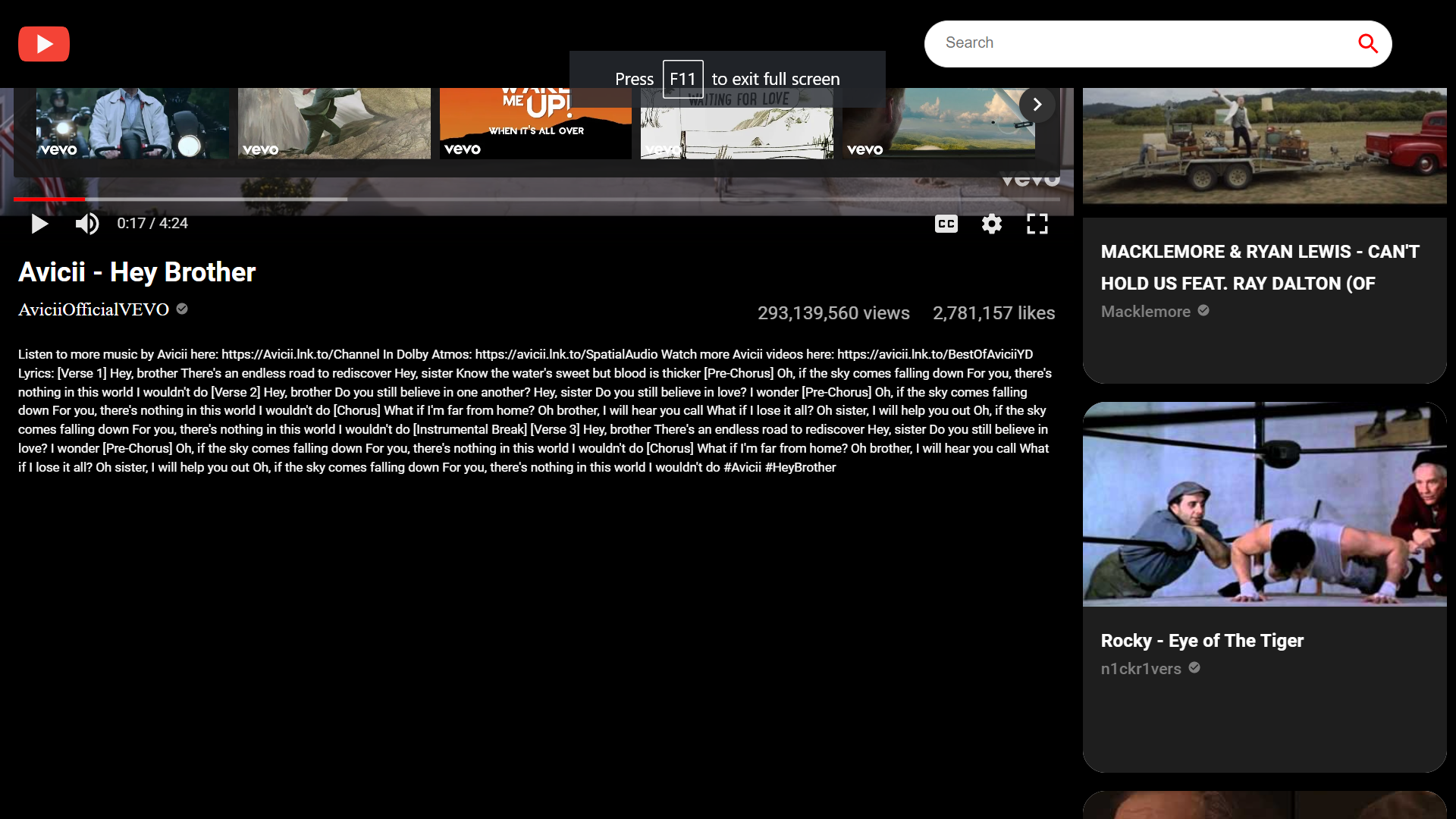Click the n1ckr1vers channel name
Viewport: 1456px width, 819px height.
point(1141,669)
